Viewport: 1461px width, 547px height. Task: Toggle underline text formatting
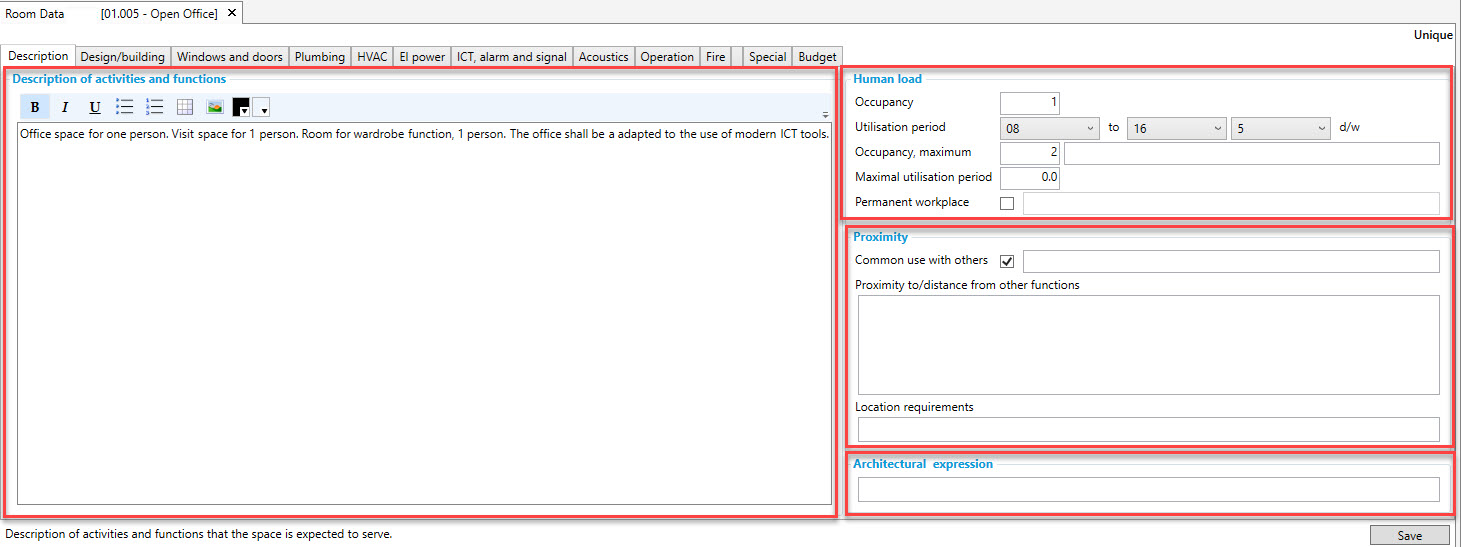[95, 107]
